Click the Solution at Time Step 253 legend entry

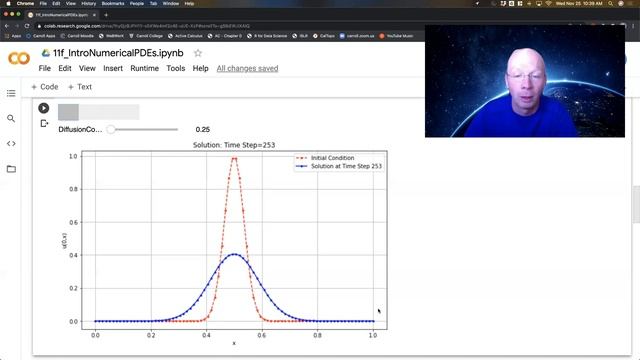tap(339, 166)
